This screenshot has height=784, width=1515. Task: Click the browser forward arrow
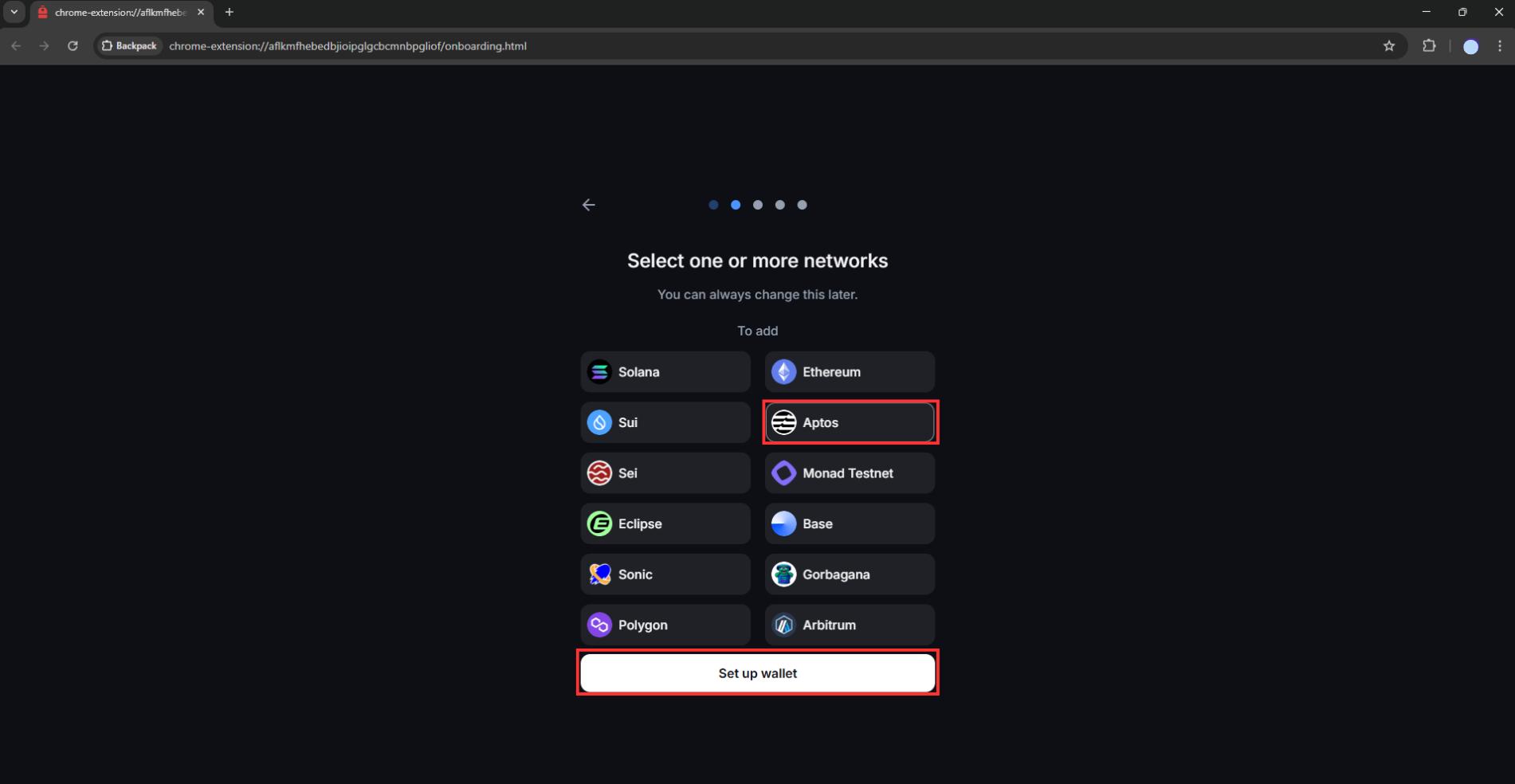click(45, 46)
